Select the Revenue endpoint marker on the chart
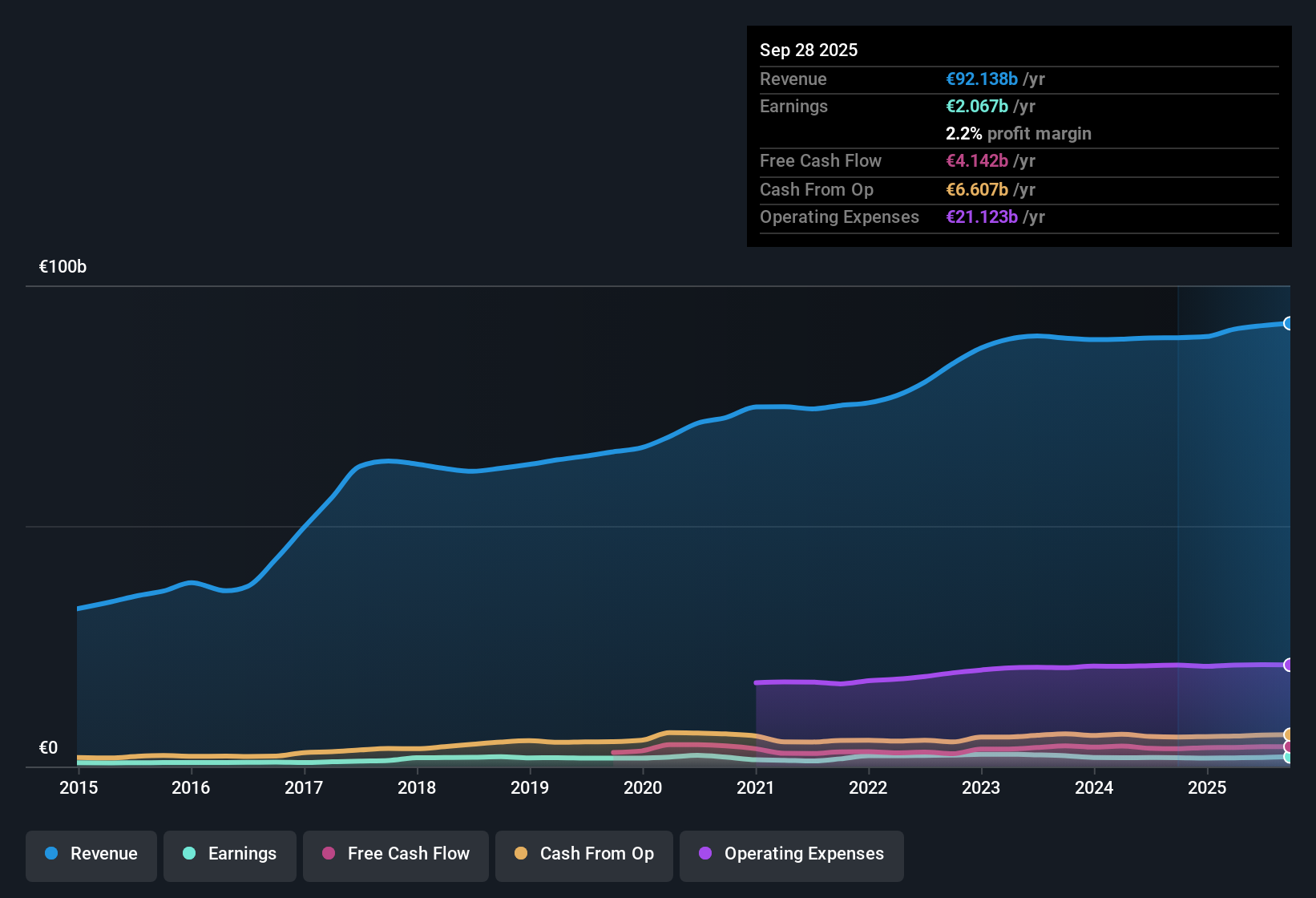Image resolution: width=1316 pixels, height=898 pixels. pos(1289,323)
